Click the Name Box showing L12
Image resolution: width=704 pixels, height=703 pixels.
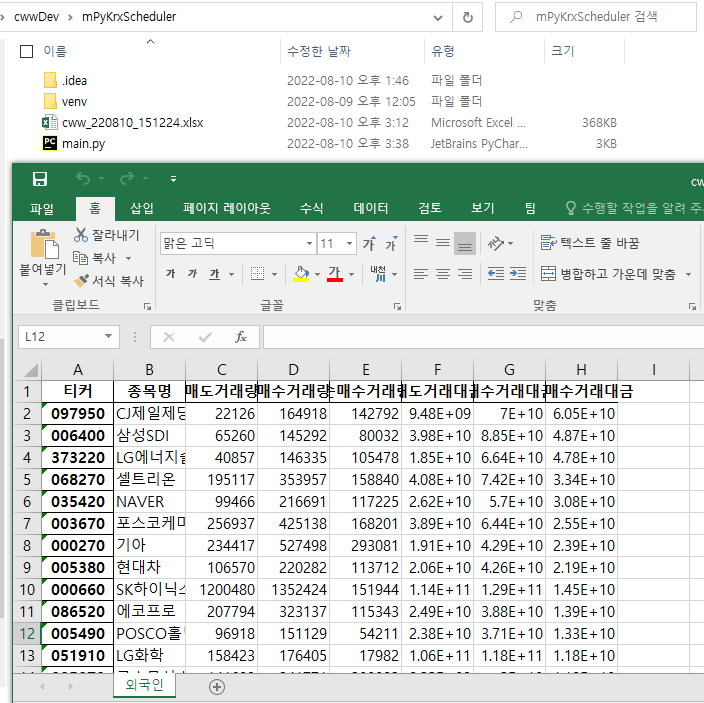69,337
